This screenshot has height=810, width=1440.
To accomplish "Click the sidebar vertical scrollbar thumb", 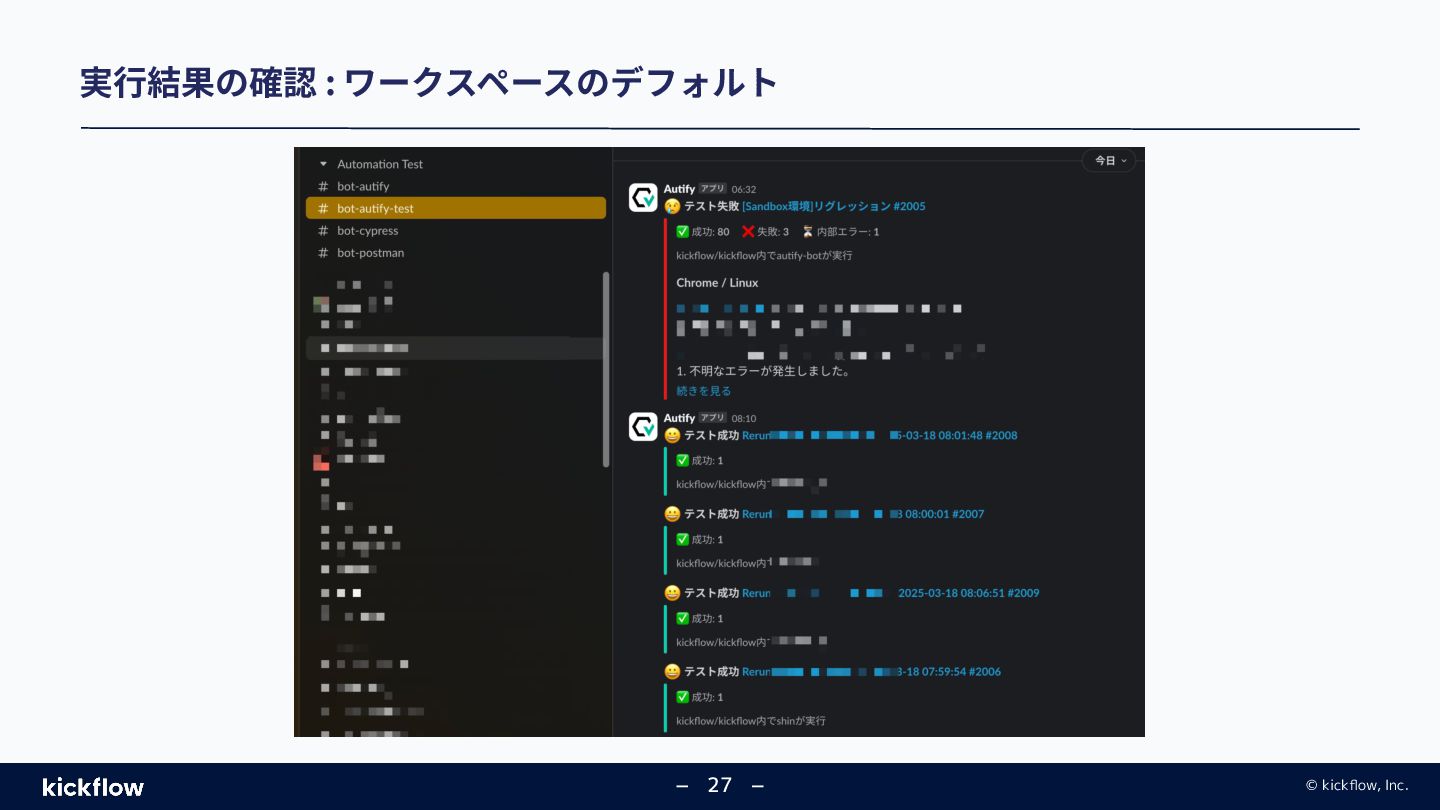I will pyautogui.click(x=605, y=369).
